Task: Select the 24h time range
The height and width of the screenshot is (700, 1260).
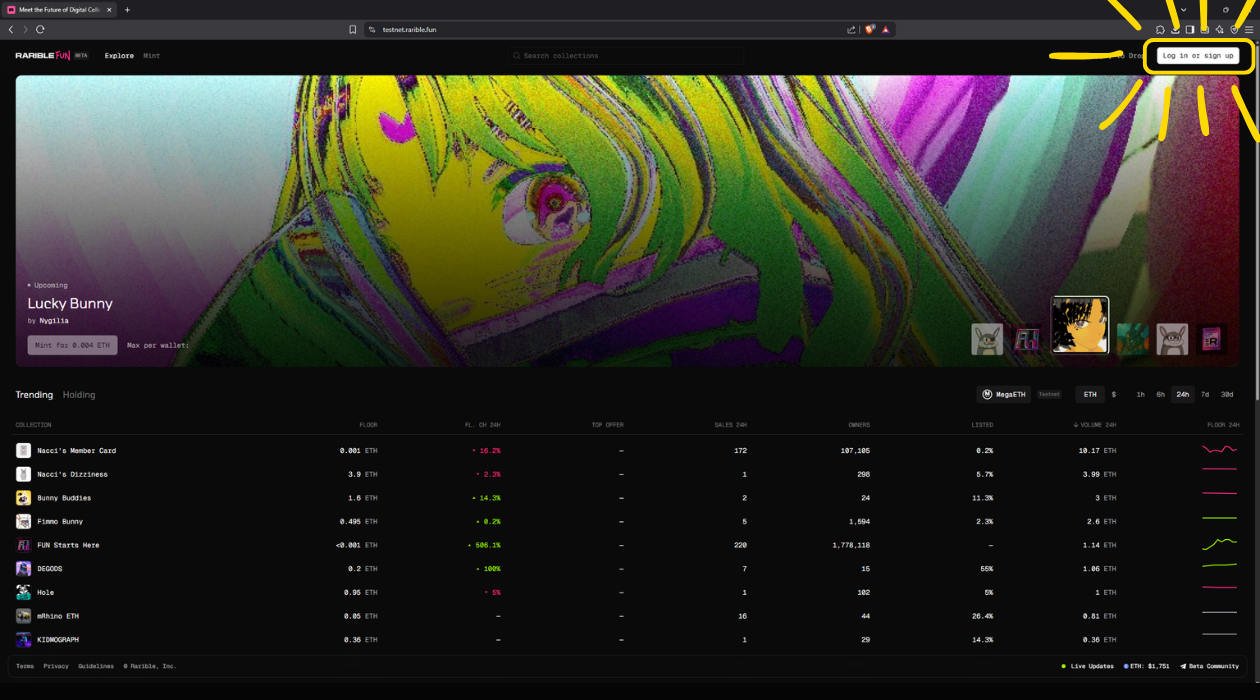Action: [1183, 395]
